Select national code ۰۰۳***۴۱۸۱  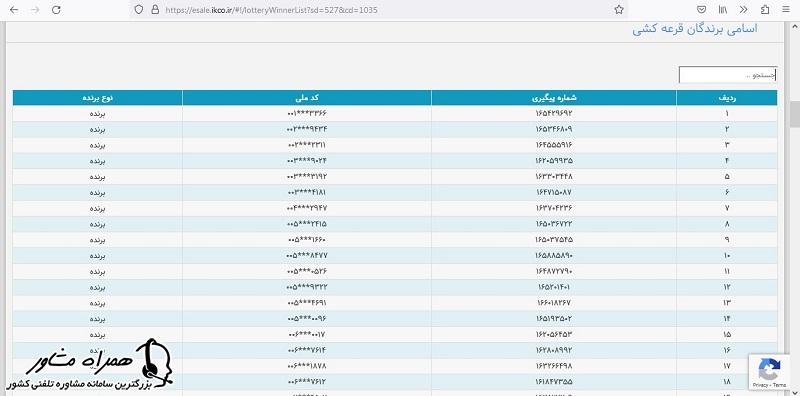point(307,192)
